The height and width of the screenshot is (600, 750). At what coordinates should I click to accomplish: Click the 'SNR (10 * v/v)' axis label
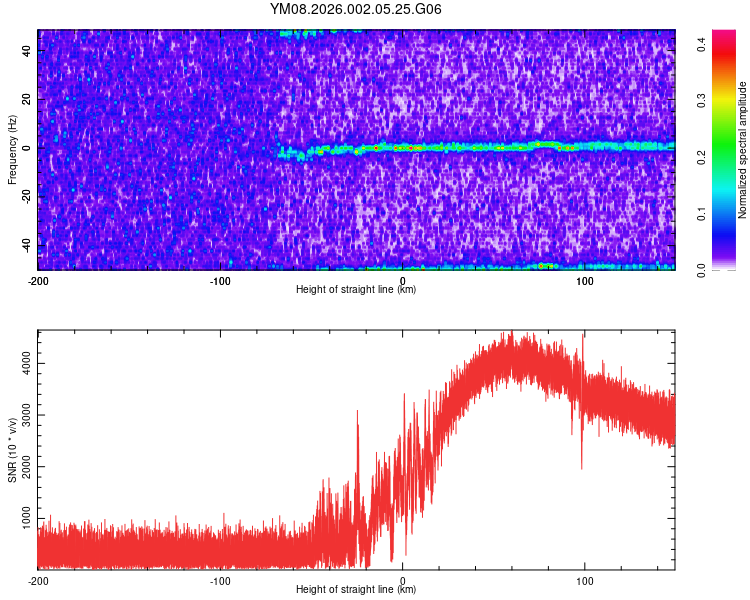[12, 449]
